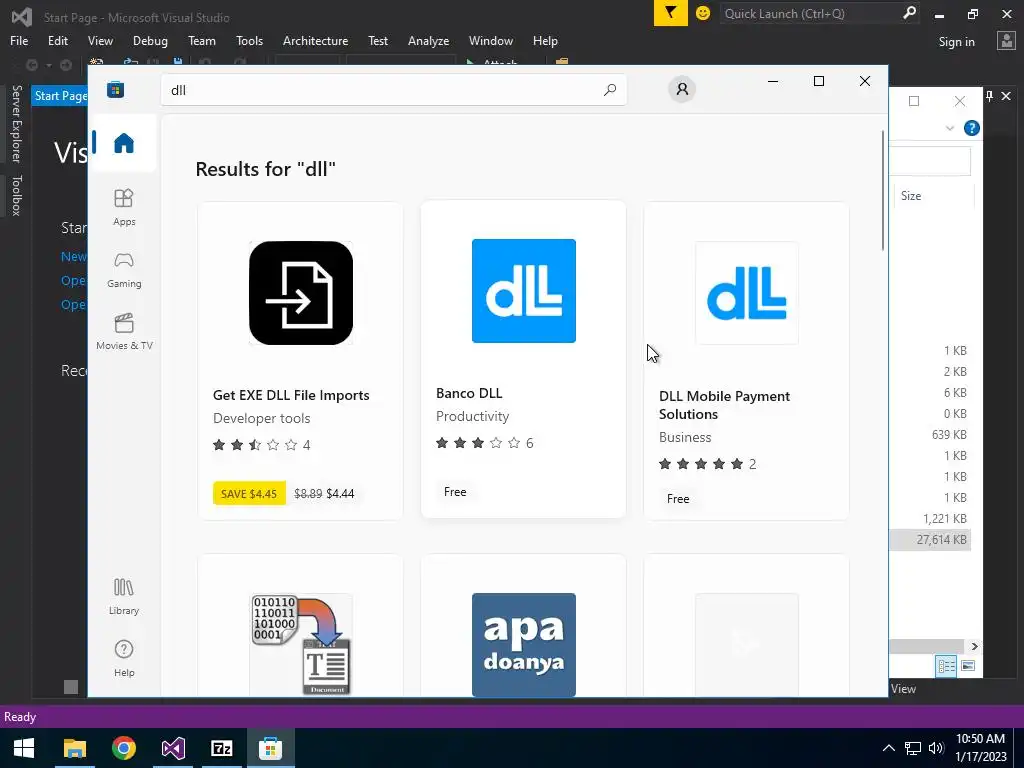Open Windows Start menu
Image resolution: width=1024 pixels, height=768 pixels.
point(24,748)
